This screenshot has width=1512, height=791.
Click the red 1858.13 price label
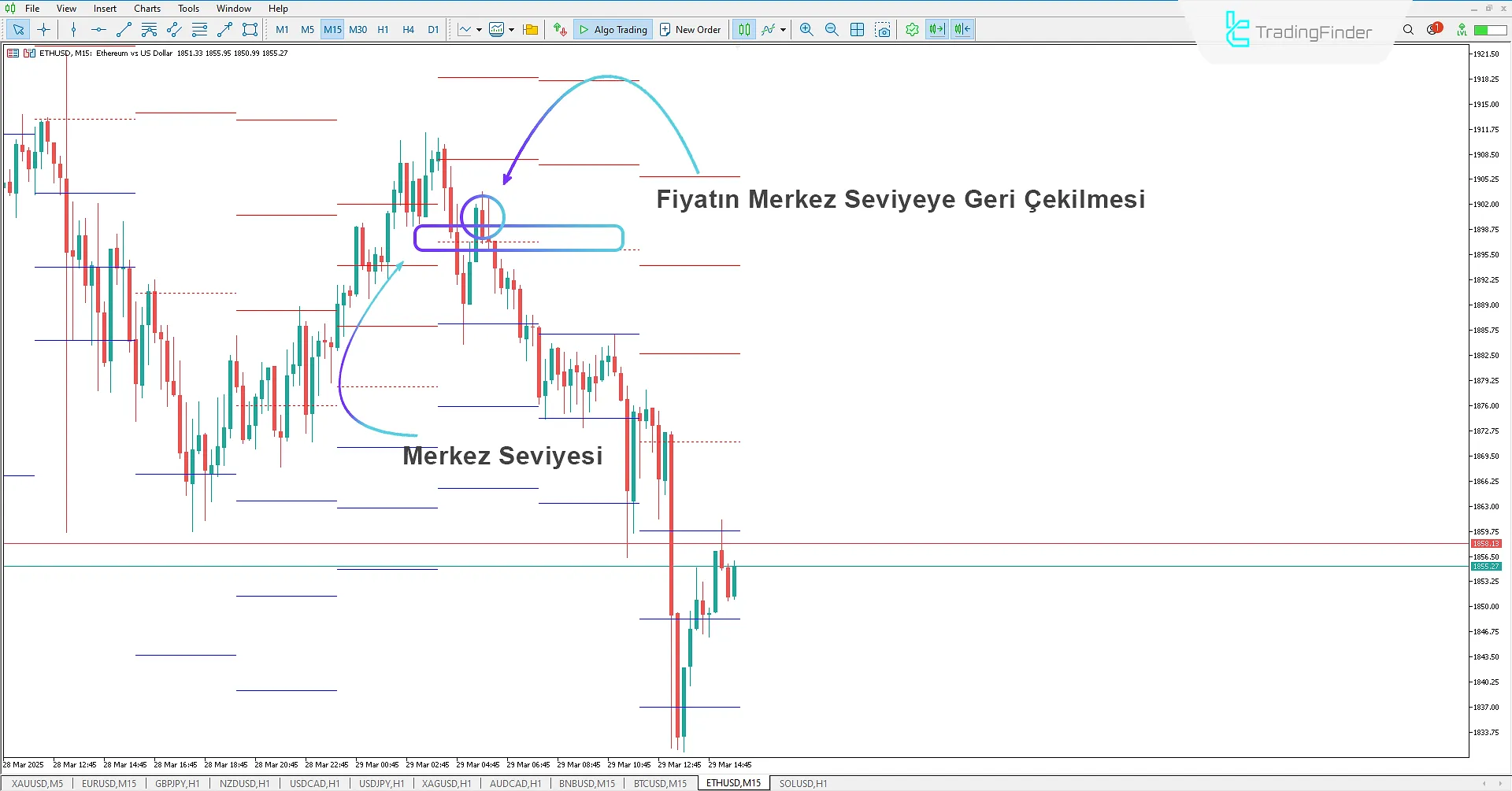click(x=1486, y=544)
